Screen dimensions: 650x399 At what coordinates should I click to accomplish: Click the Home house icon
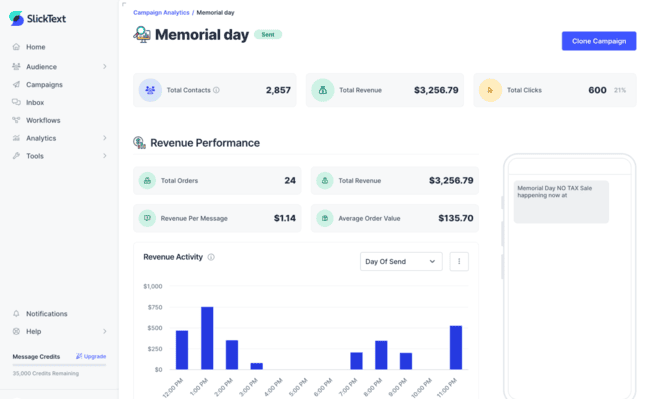(16, 47)
